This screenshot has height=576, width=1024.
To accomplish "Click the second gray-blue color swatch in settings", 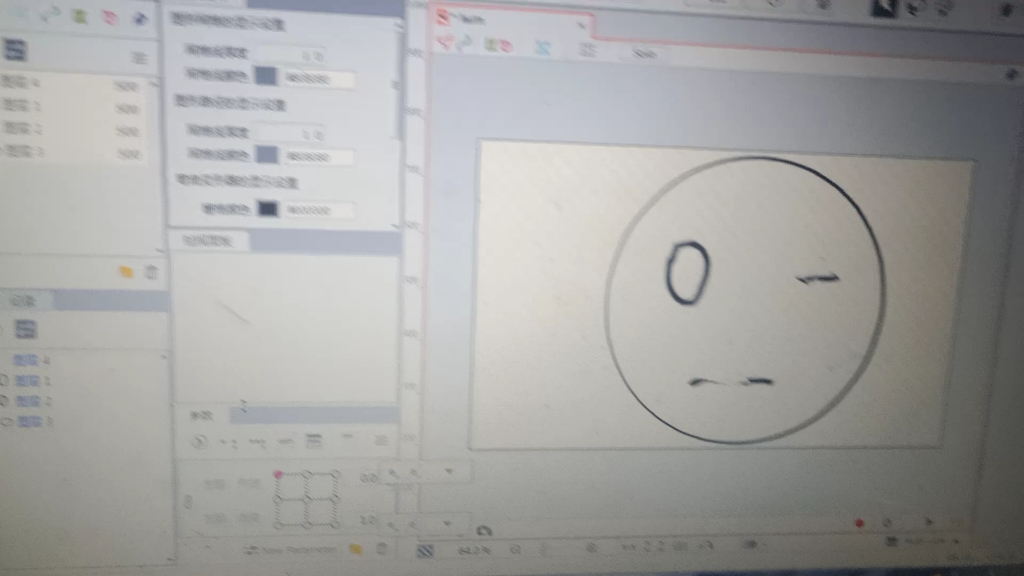I will click(266, 155).
